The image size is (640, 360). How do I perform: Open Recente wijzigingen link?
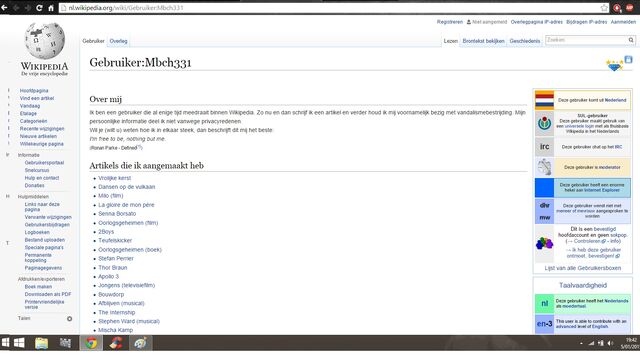click(42, 129)
